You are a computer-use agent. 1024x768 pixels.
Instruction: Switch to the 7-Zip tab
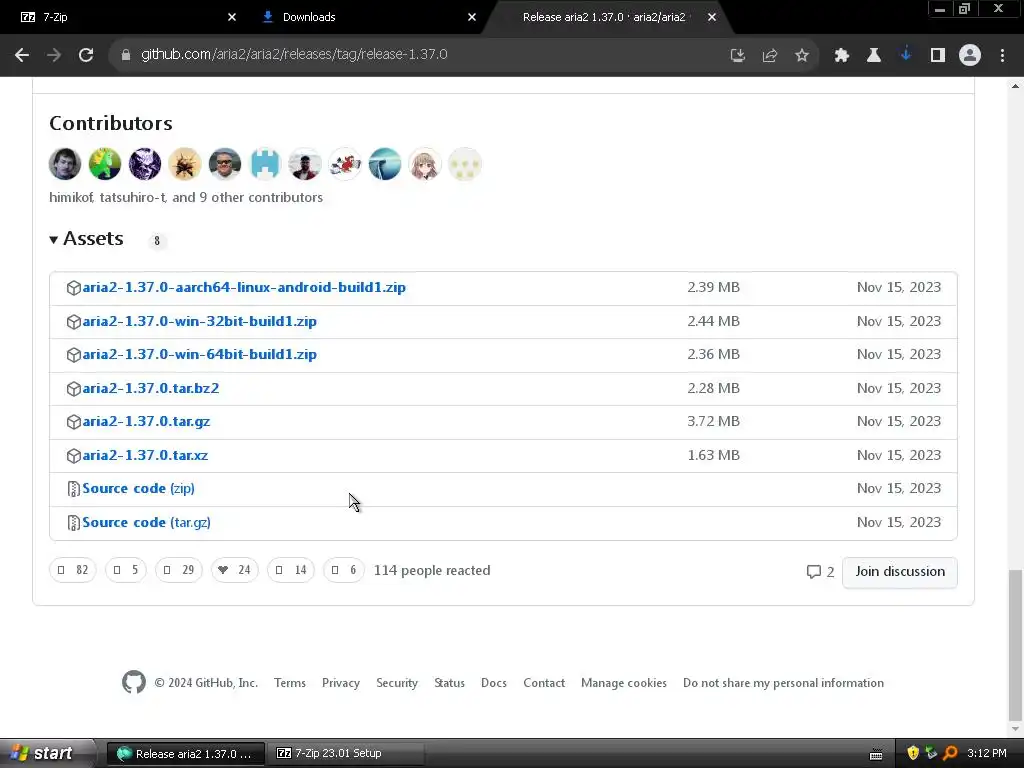tap(124, 17)
